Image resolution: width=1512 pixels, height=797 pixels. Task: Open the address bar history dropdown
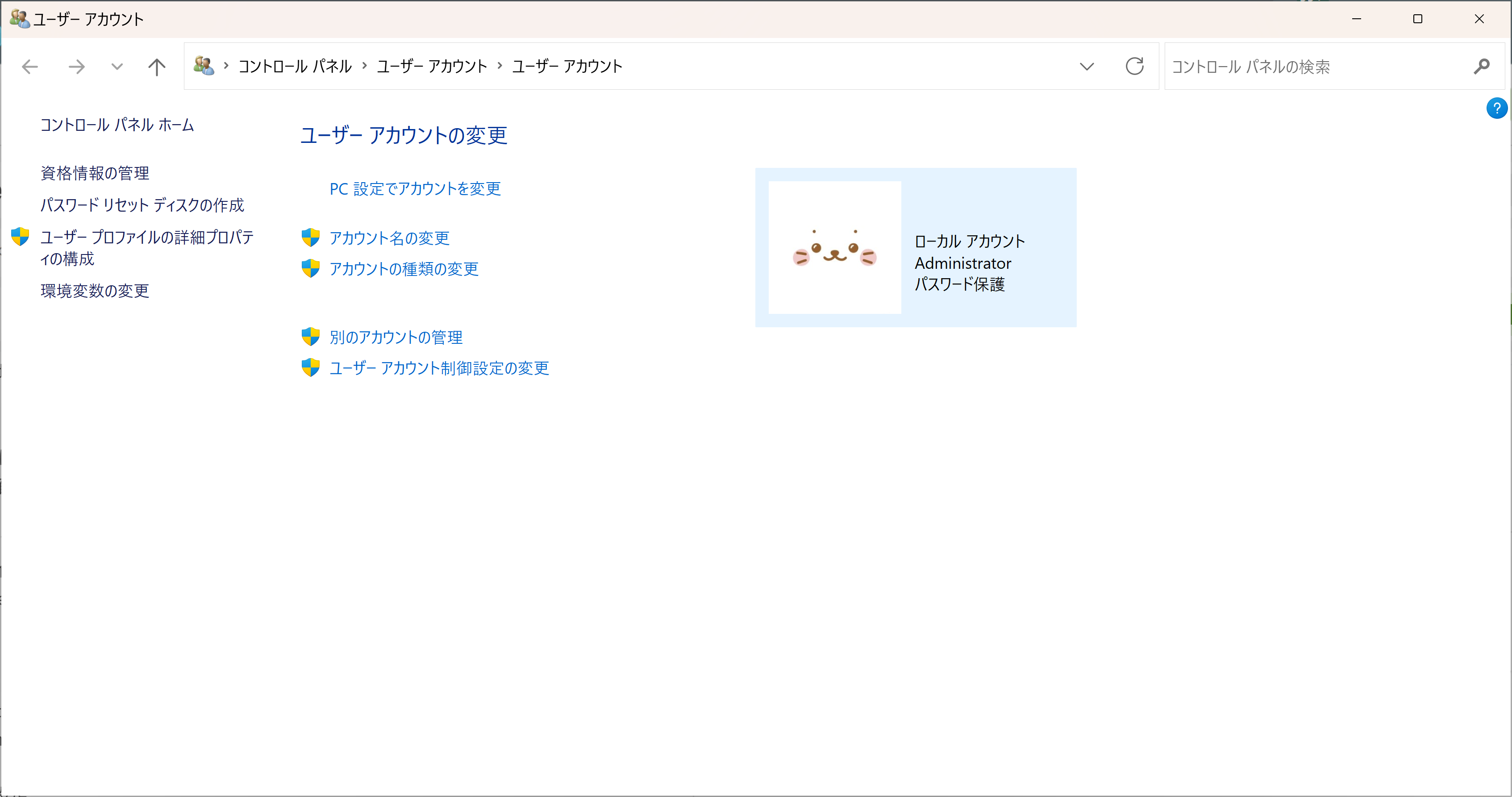[1087, 67]
